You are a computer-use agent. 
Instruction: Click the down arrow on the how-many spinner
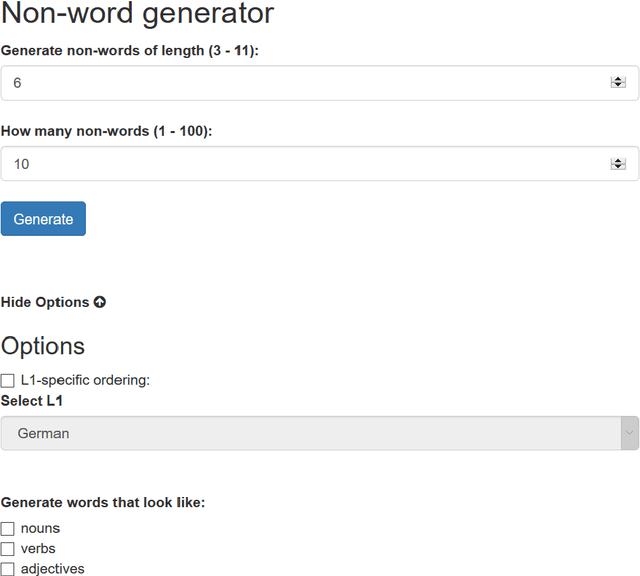pos(618,168)
